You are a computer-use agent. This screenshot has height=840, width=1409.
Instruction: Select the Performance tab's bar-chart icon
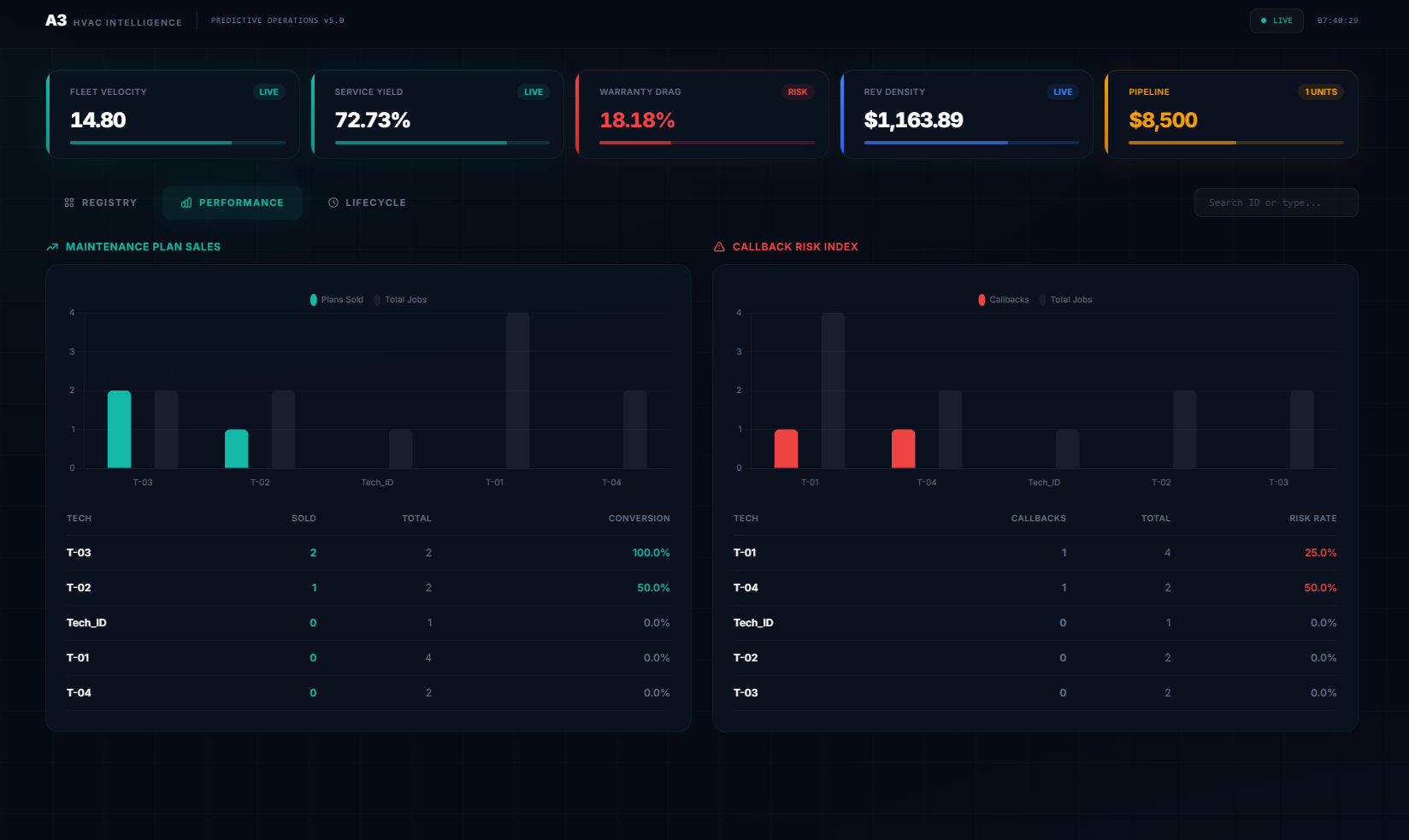point(186,203)
